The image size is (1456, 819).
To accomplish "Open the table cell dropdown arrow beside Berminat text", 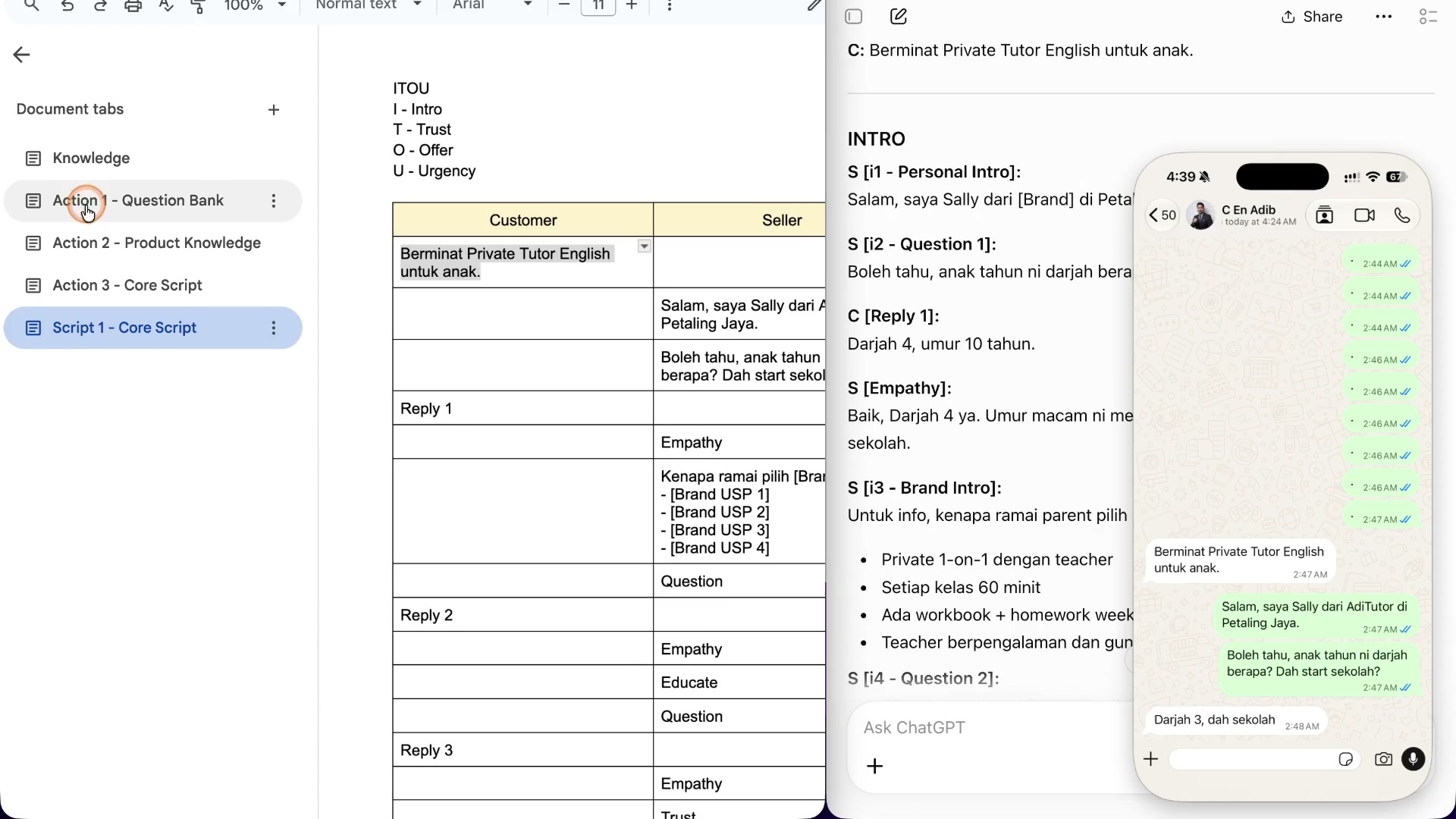I will coord(644,246).
